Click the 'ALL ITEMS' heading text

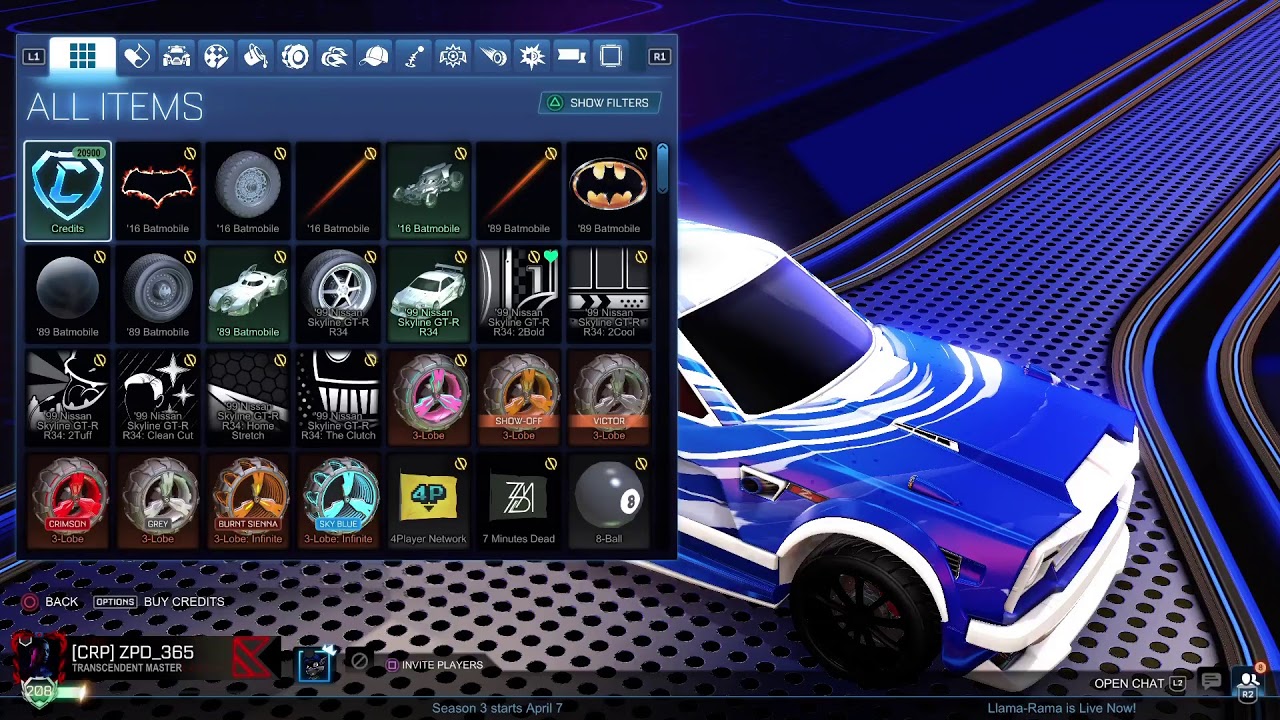(115, 107)
